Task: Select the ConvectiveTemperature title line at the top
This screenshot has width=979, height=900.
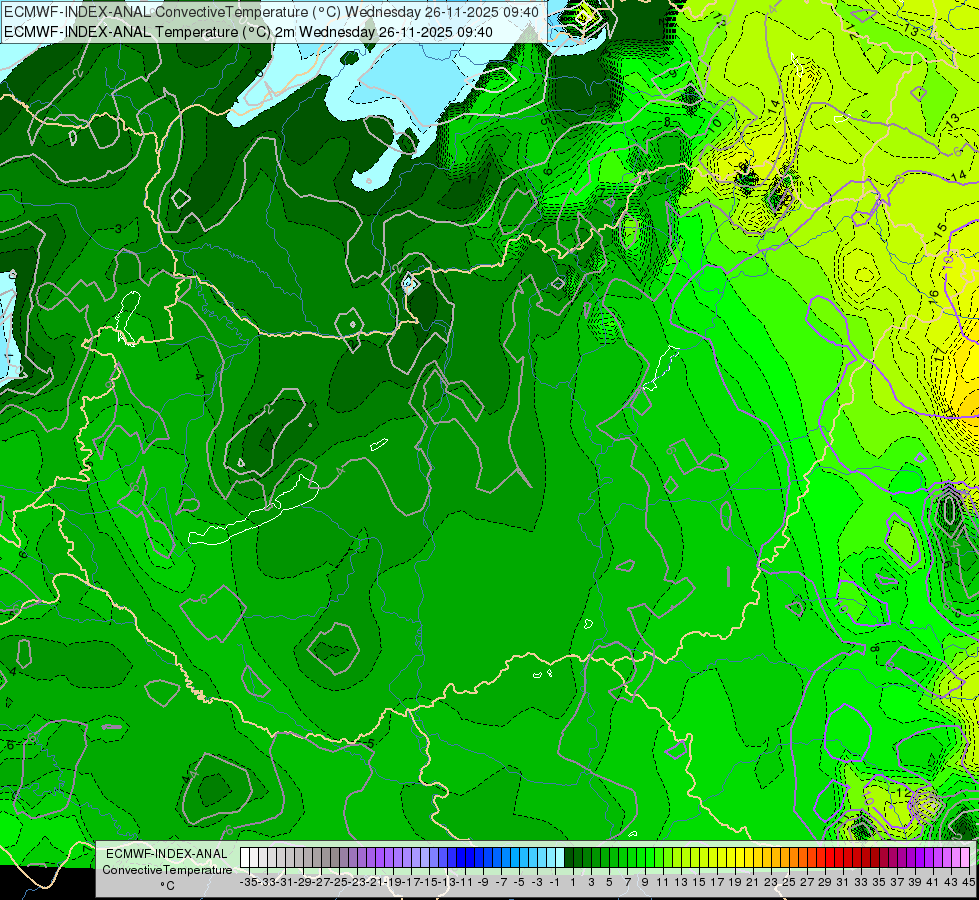Action: 271,12
